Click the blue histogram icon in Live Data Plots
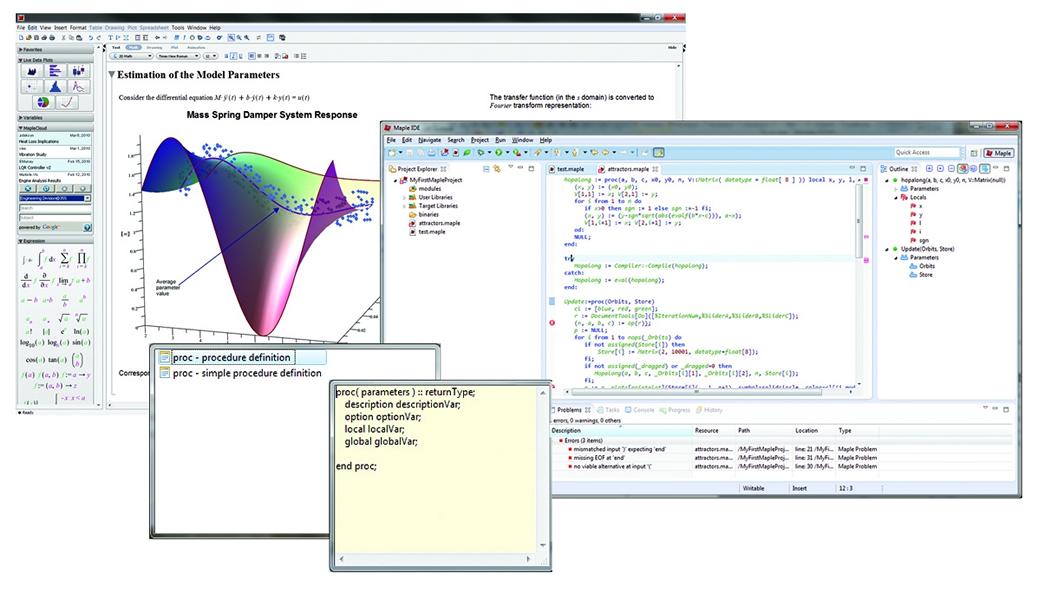Screen dimensions: 1038x600 [55, 87]
